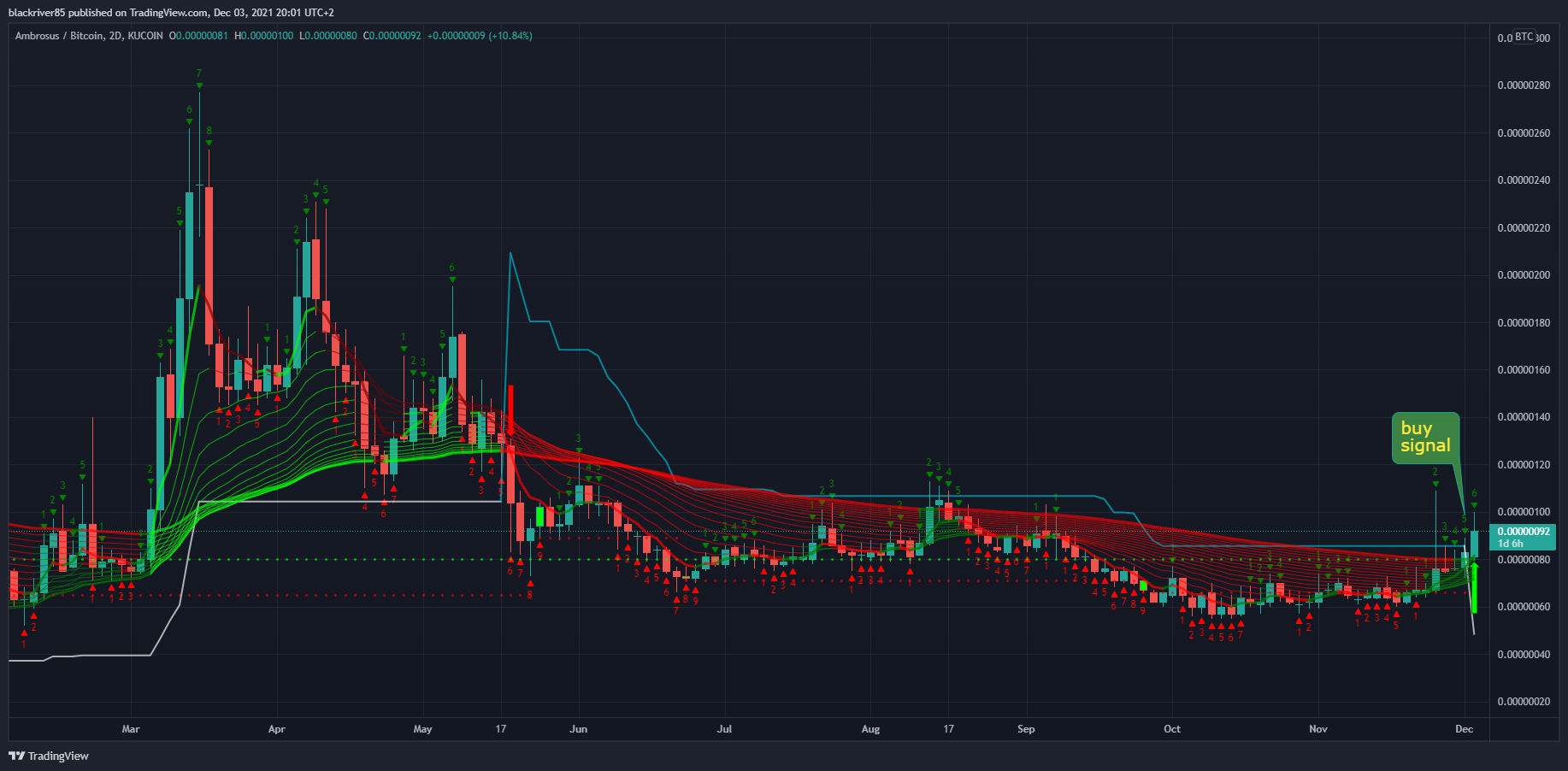Click price axis label 0.00000020
This screenshot has height=771, width=1568.
[1524, 702]
